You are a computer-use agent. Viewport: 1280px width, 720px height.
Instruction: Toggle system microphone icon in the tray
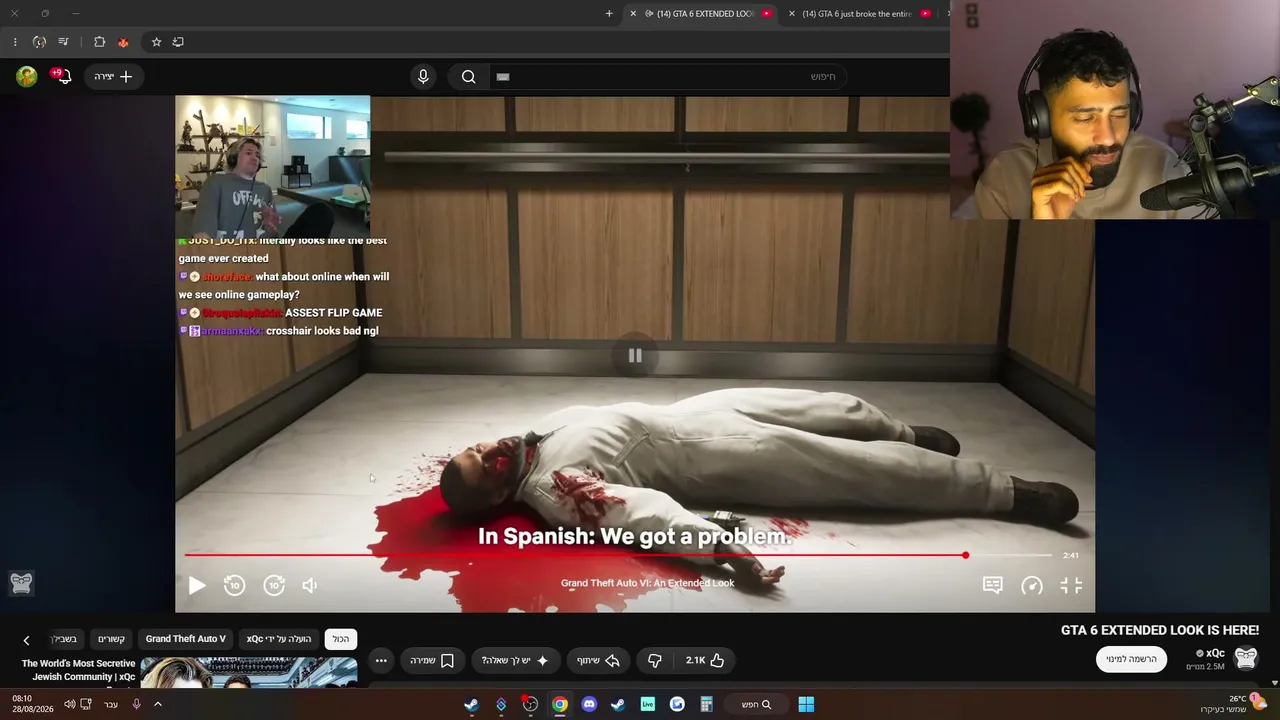pyautogui.click(x=137, y=704)
